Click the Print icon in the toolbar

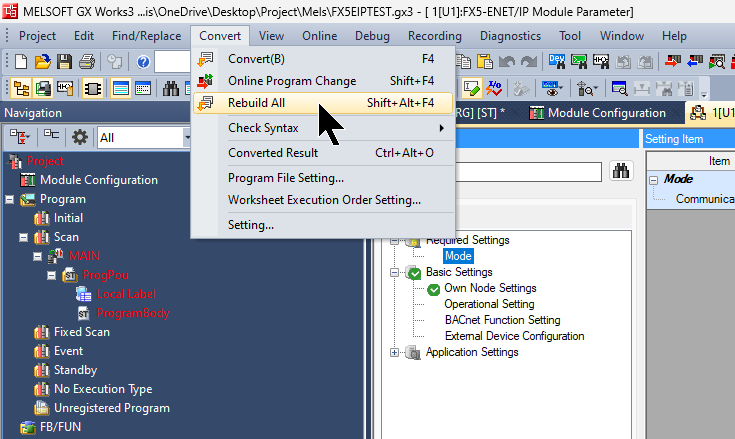click(87, 62)
